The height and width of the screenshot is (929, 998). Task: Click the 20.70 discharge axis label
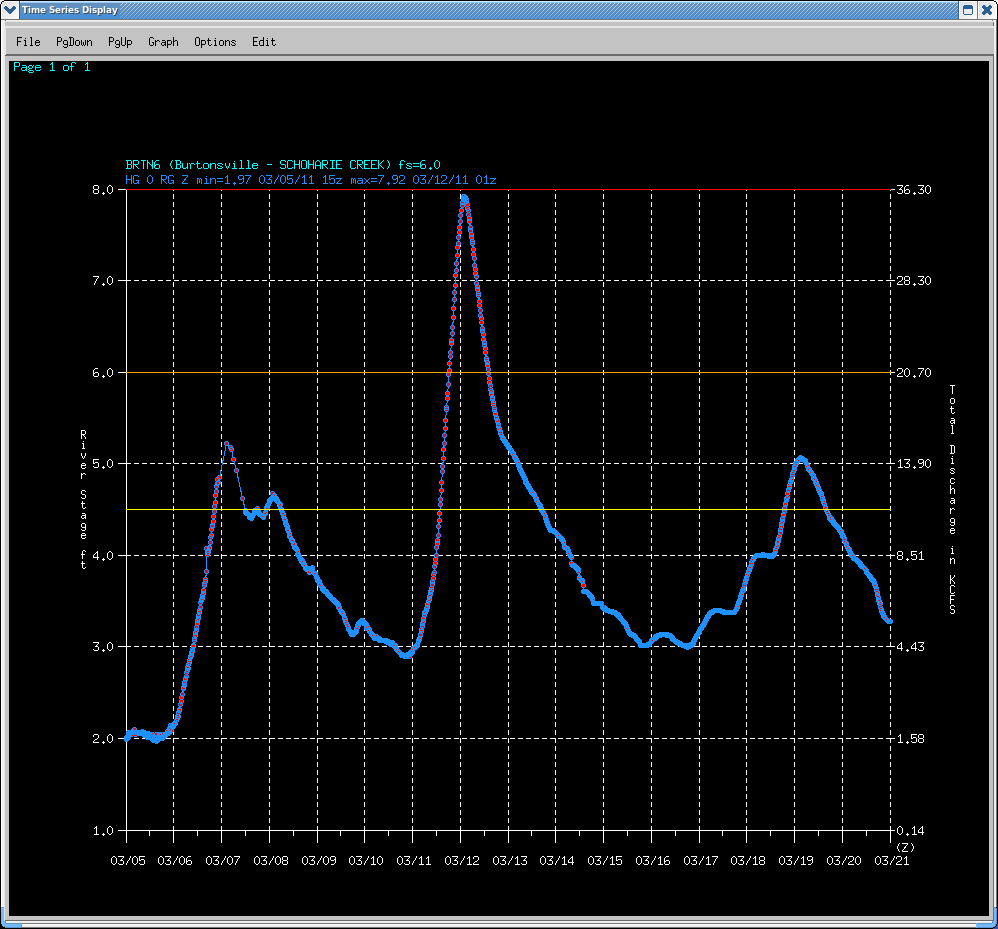(913, 373)
